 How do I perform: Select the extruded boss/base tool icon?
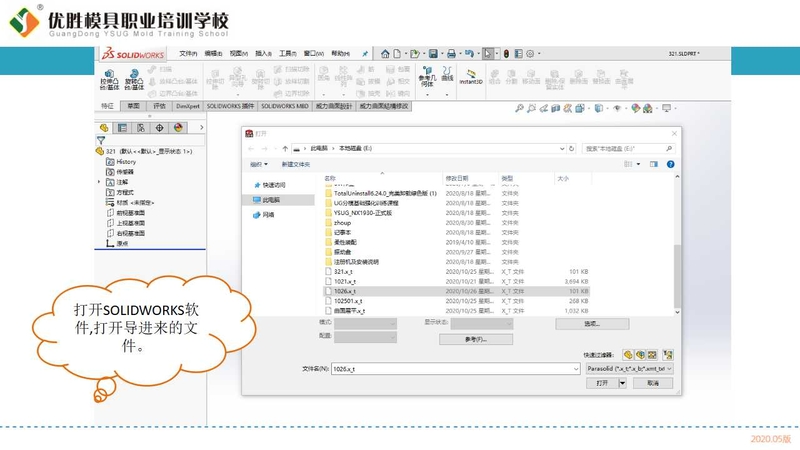click(109, 78)
